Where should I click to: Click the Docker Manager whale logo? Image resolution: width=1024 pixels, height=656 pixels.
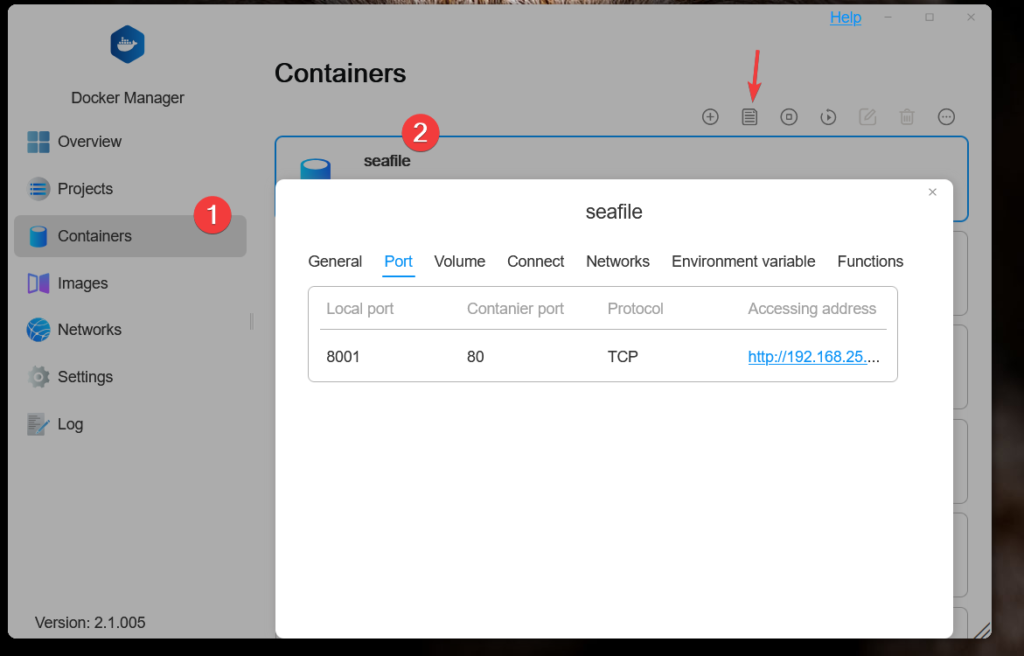click(x=128, y=45)
